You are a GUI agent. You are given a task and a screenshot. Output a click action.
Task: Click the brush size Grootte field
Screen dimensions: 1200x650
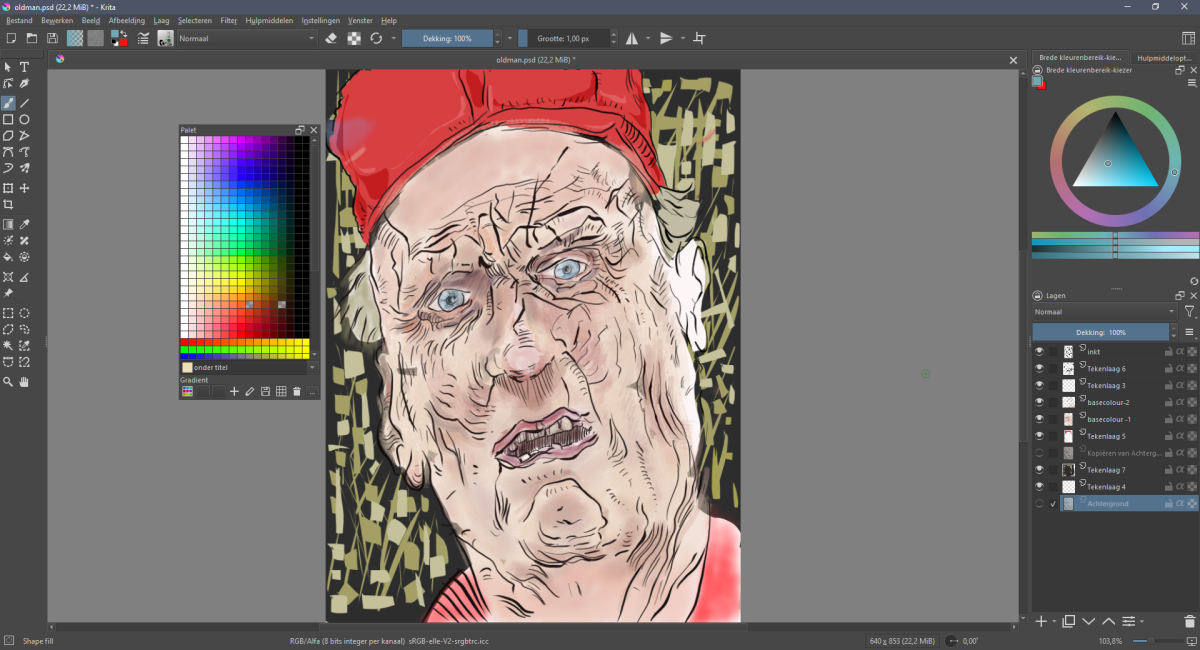click(x=563, y=38)
